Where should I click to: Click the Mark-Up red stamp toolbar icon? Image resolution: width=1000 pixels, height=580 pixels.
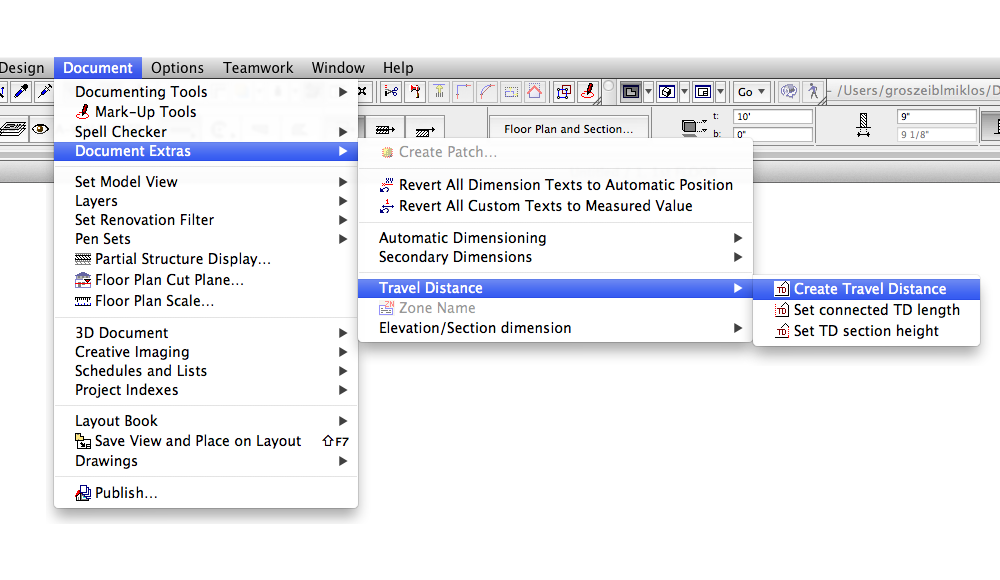tap(589, 91)
